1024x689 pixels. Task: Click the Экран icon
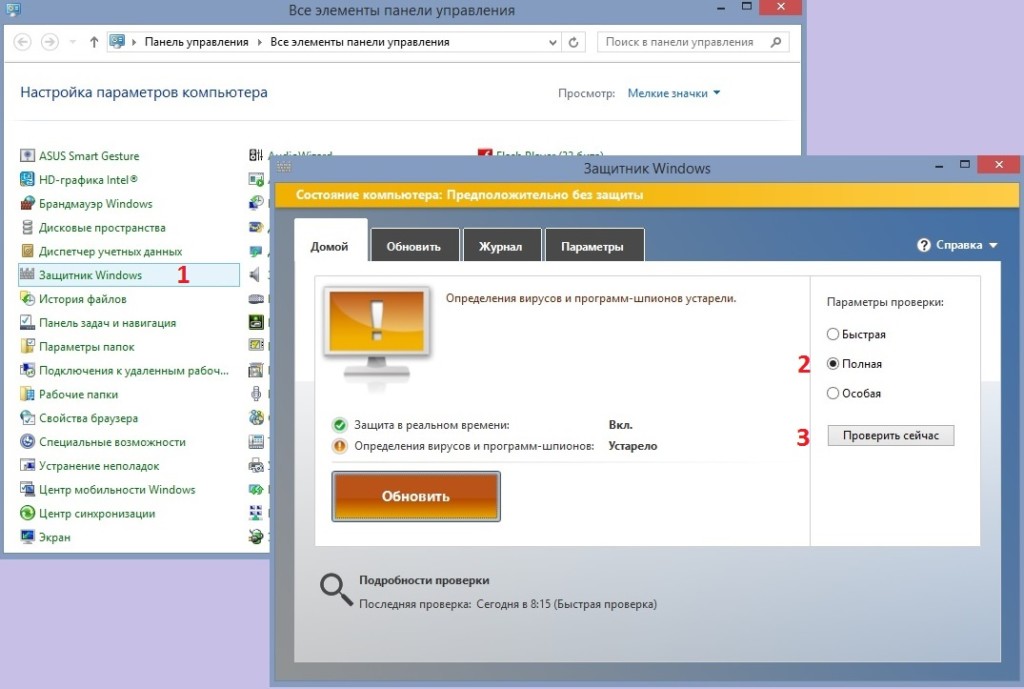27,537
